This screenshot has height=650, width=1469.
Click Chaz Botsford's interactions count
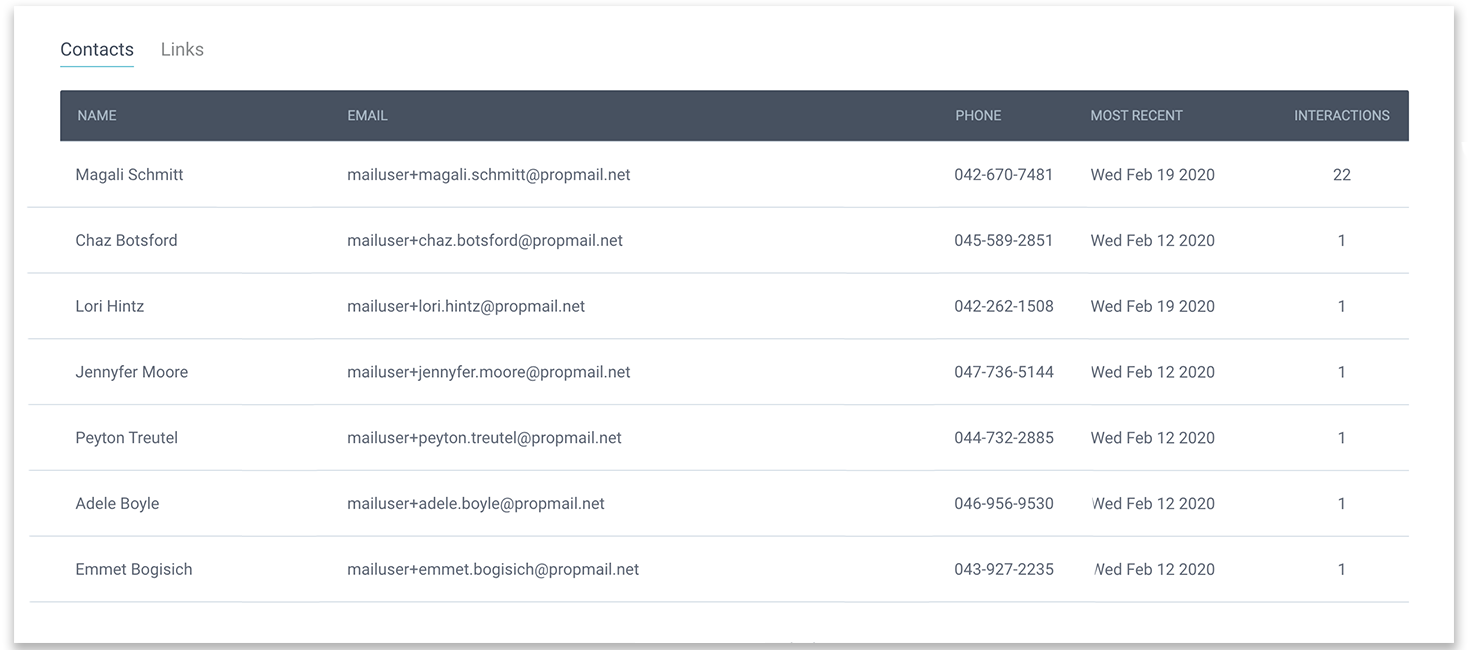[x=1342, y=241]
